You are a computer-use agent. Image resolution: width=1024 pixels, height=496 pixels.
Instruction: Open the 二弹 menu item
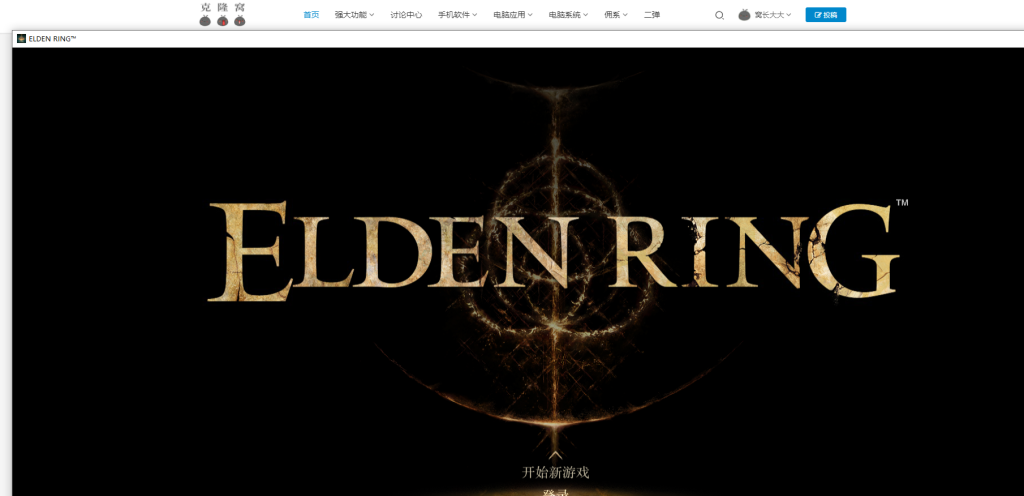coord(652,14)
